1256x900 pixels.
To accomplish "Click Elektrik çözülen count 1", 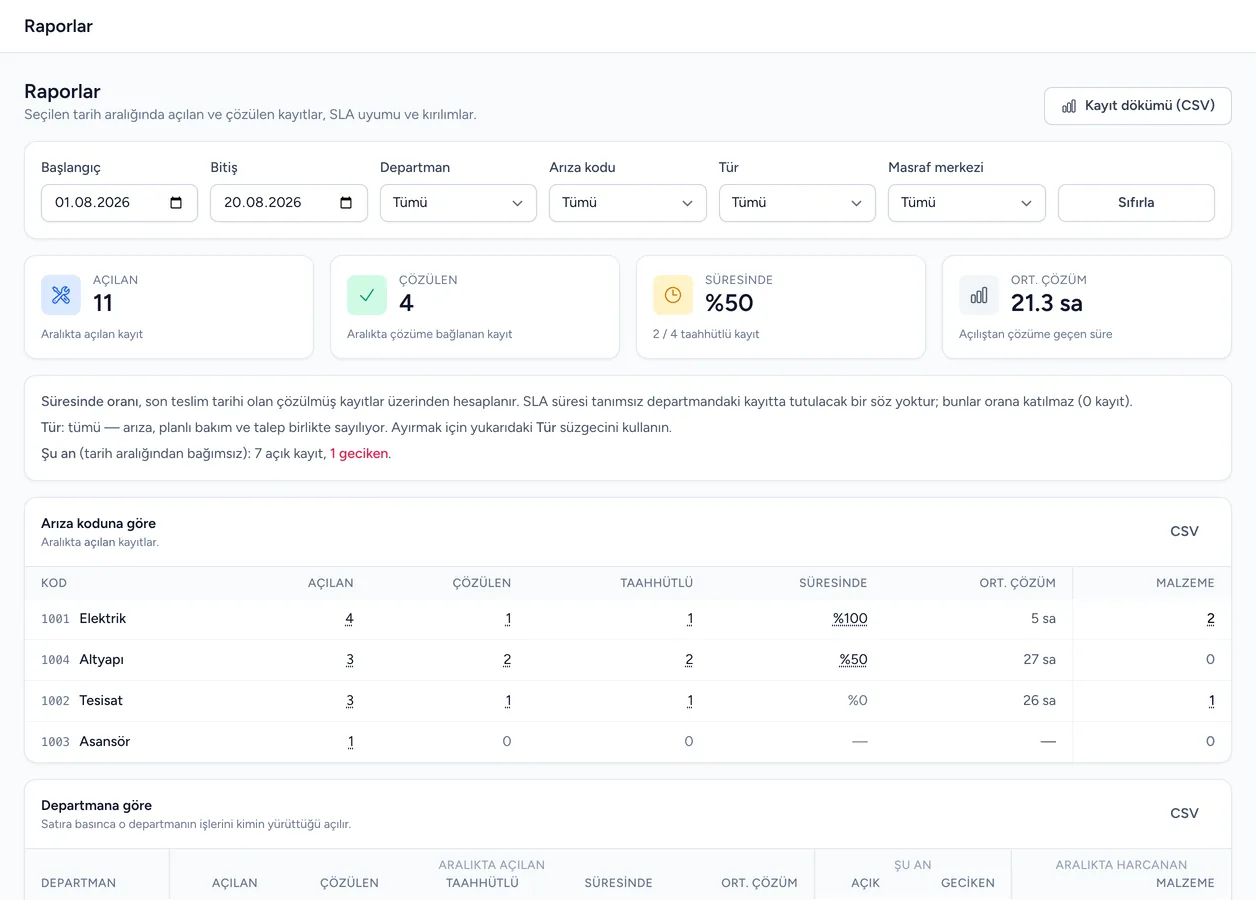I will pos(508,619).
